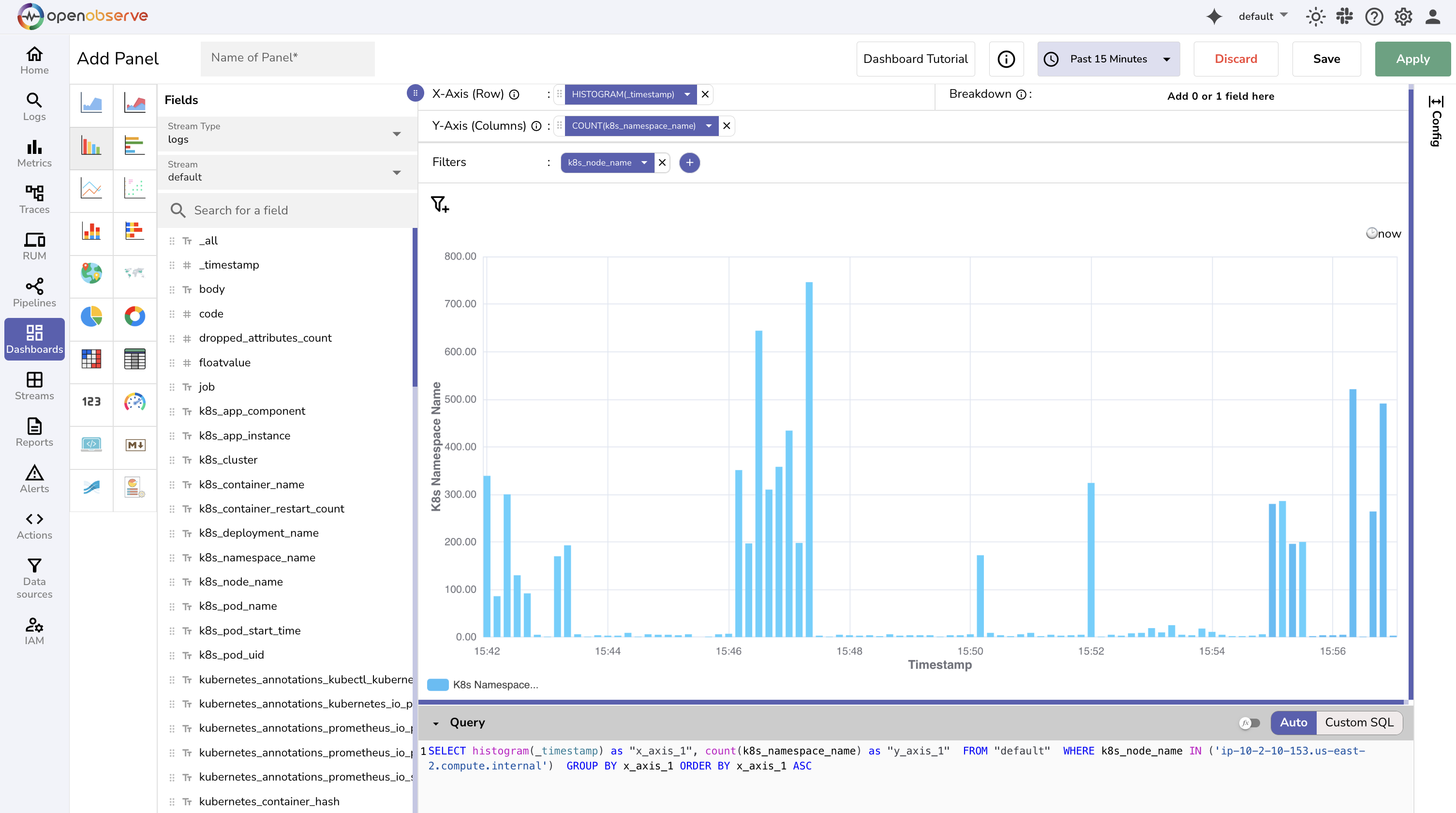Show the query info circle button
The height and width of the screenshot is (813, 1456).
[x=1006, y=59]
